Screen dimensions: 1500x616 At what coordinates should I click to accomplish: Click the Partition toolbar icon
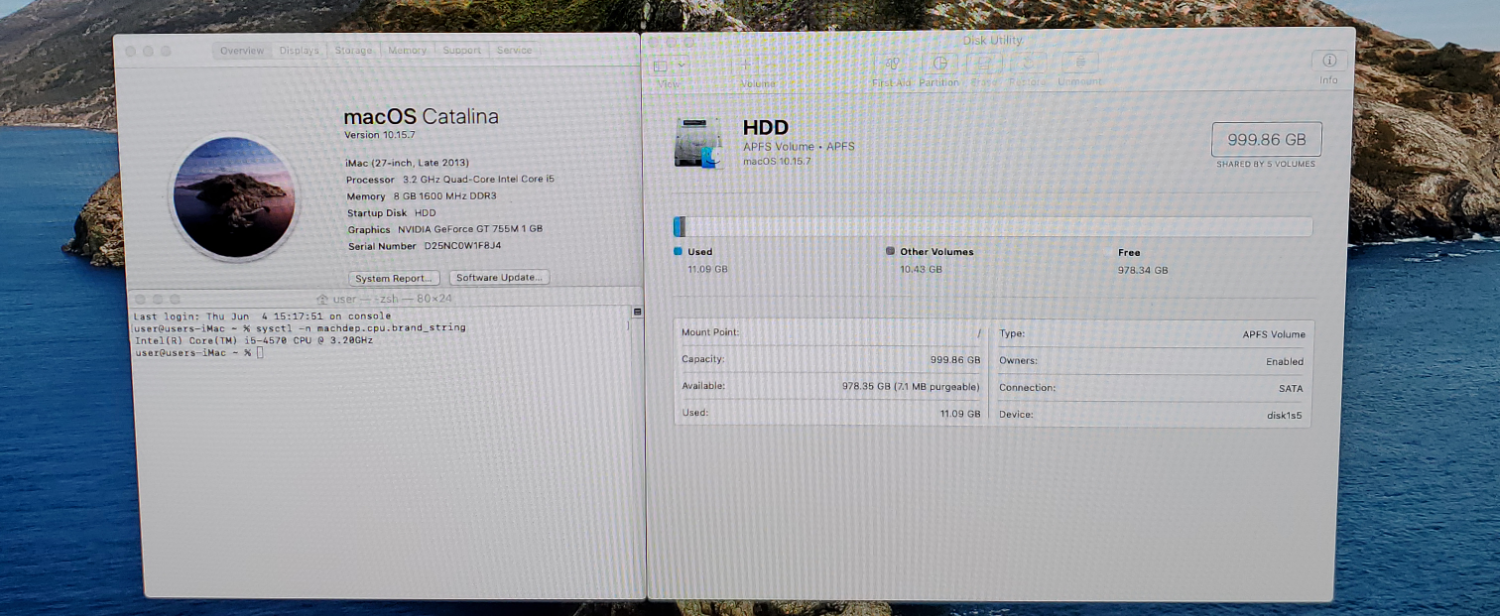pyautogui.click(x=939, y=64)
